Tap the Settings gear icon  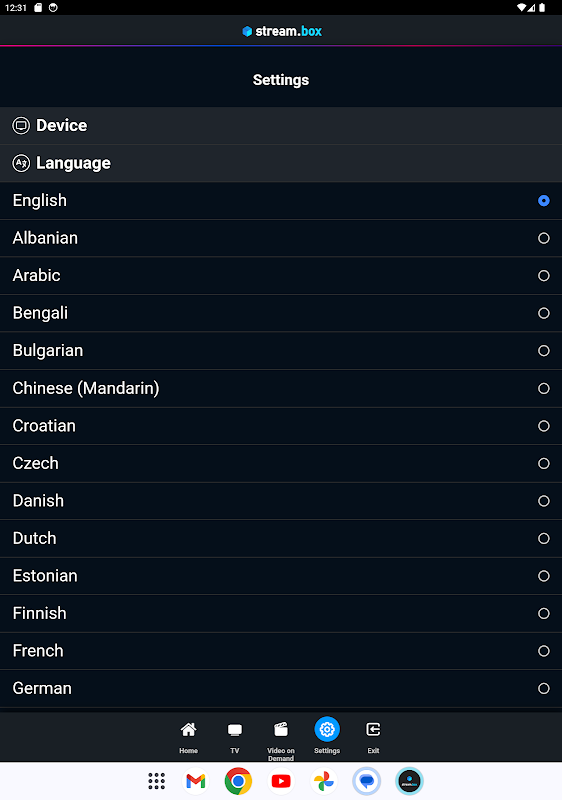[x=327, y=730]
